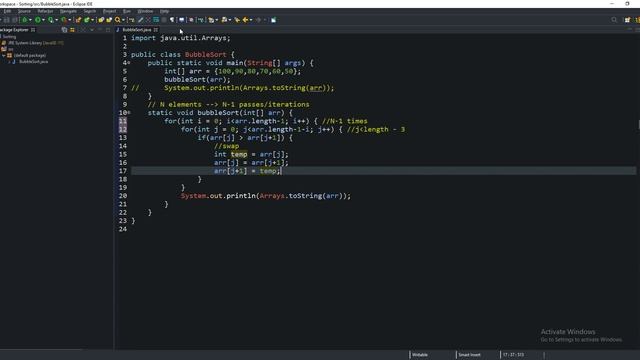Screen dimensions: 640x360
Task: Select the BubbleSort.java editor tab
Action: click(137, 30)
